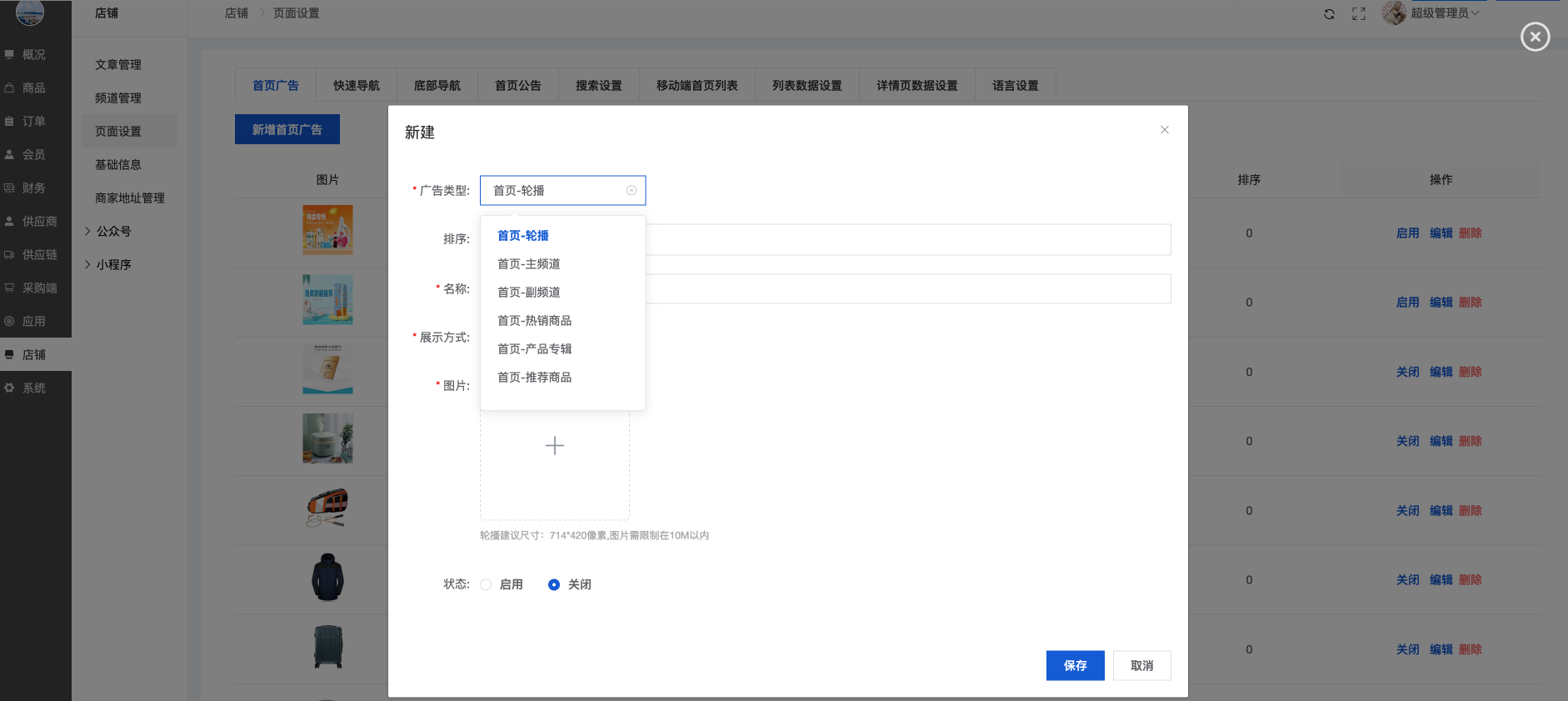
Task: Click the circular close icon at top right
Action: [1535, 37]
